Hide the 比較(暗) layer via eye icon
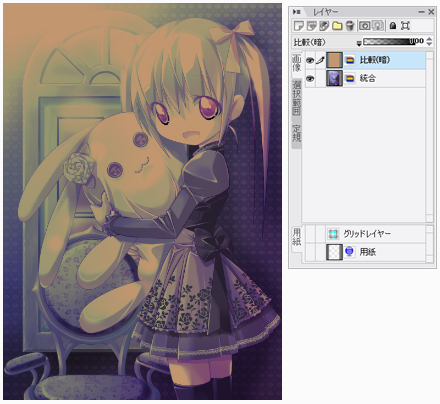 [310, 60]
